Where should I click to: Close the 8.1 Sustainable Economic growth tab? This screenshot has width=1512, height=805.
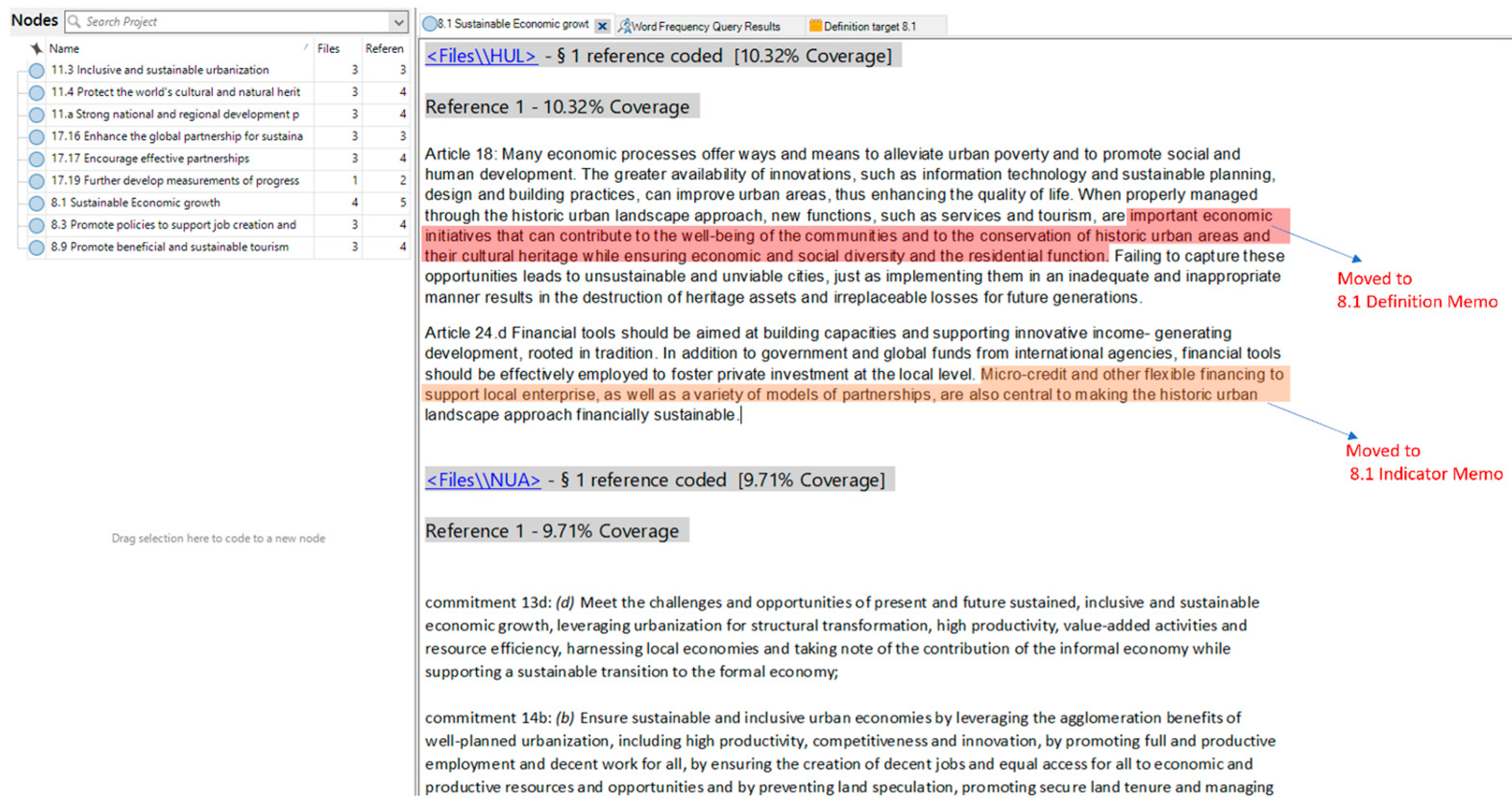[602, 26]
